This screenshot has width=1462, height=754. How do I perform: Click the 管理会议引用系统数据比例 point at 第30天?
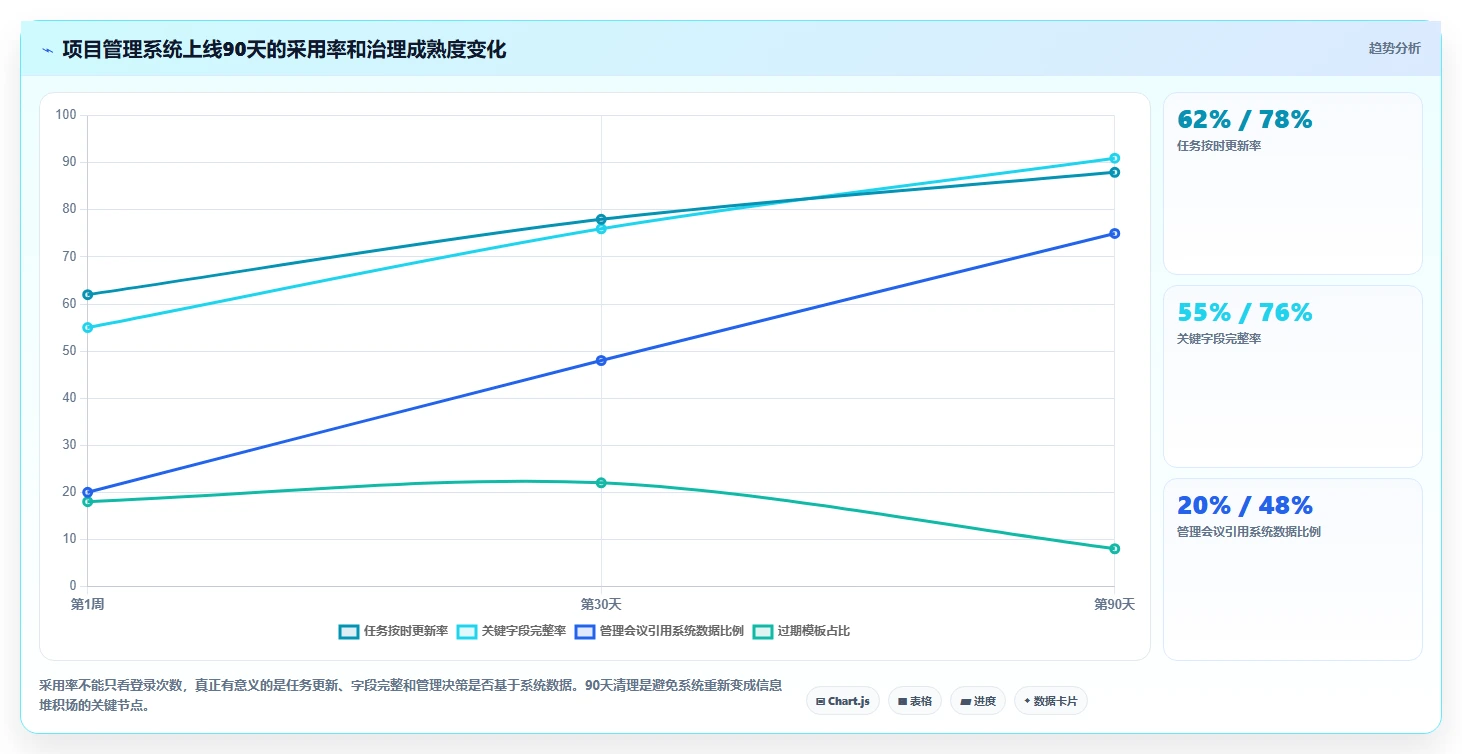point(601,360)
